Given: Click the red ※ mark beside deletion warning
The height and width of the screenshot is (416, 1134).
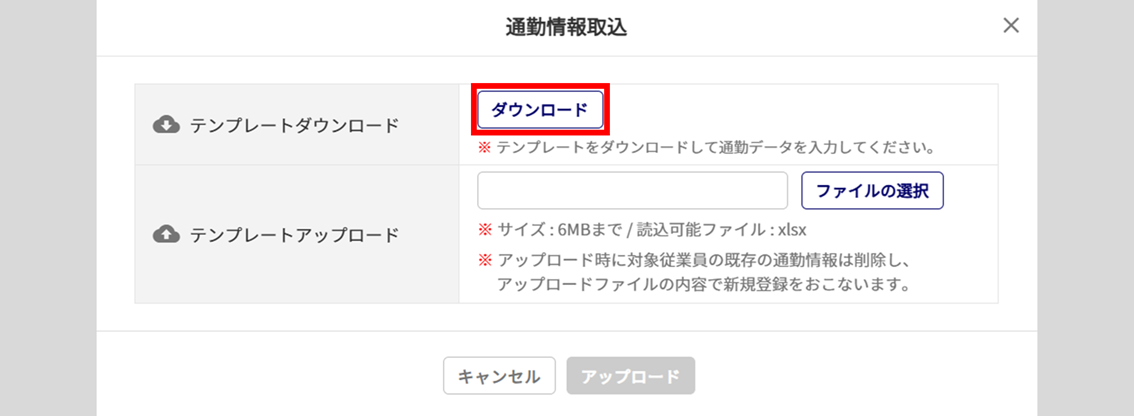Looking at the screenshot, I should coord(484,260).
